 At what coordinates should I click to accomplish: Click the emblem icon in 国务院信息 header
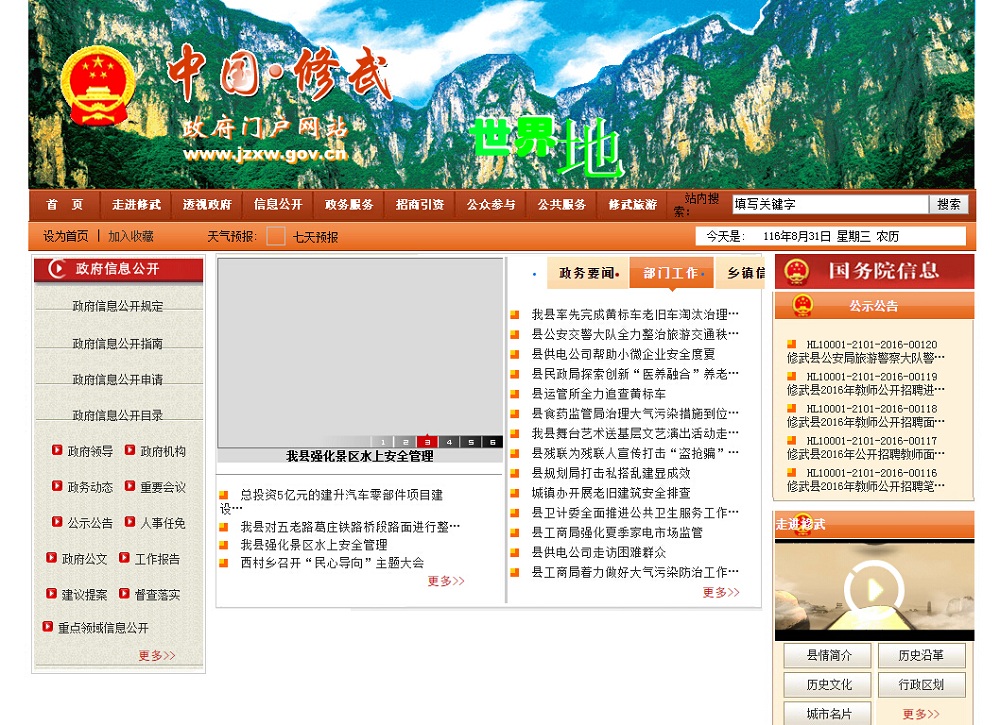click(x=797, y=272)
